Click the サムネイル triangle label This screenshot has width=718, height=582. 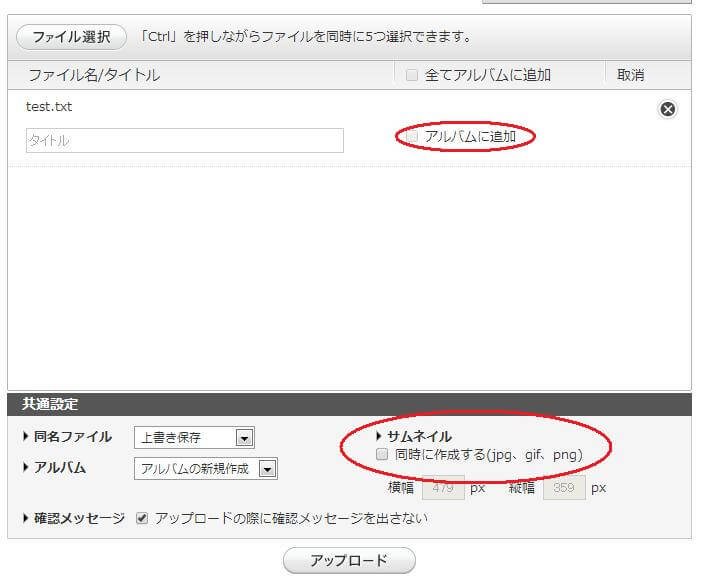pyautogui.click(x=414, y=436)
